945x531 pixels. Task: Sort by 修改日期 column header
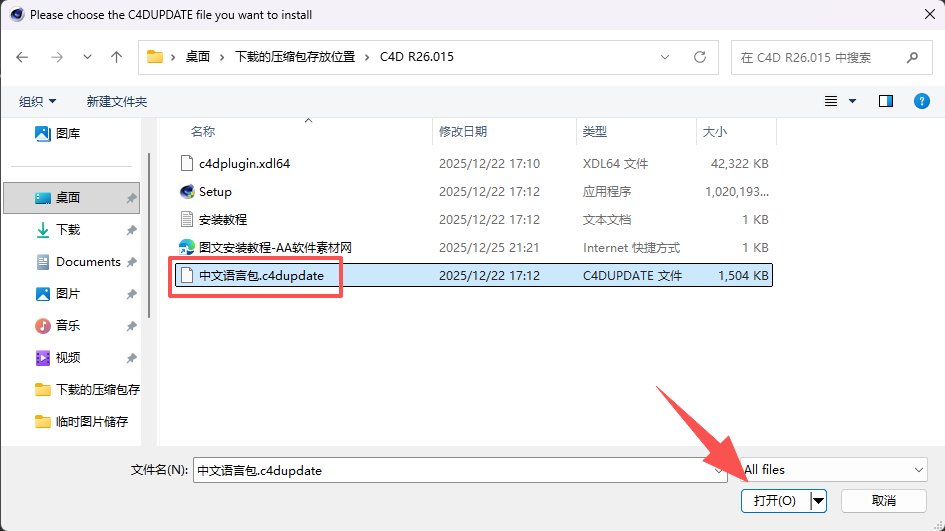coord(463,131)
